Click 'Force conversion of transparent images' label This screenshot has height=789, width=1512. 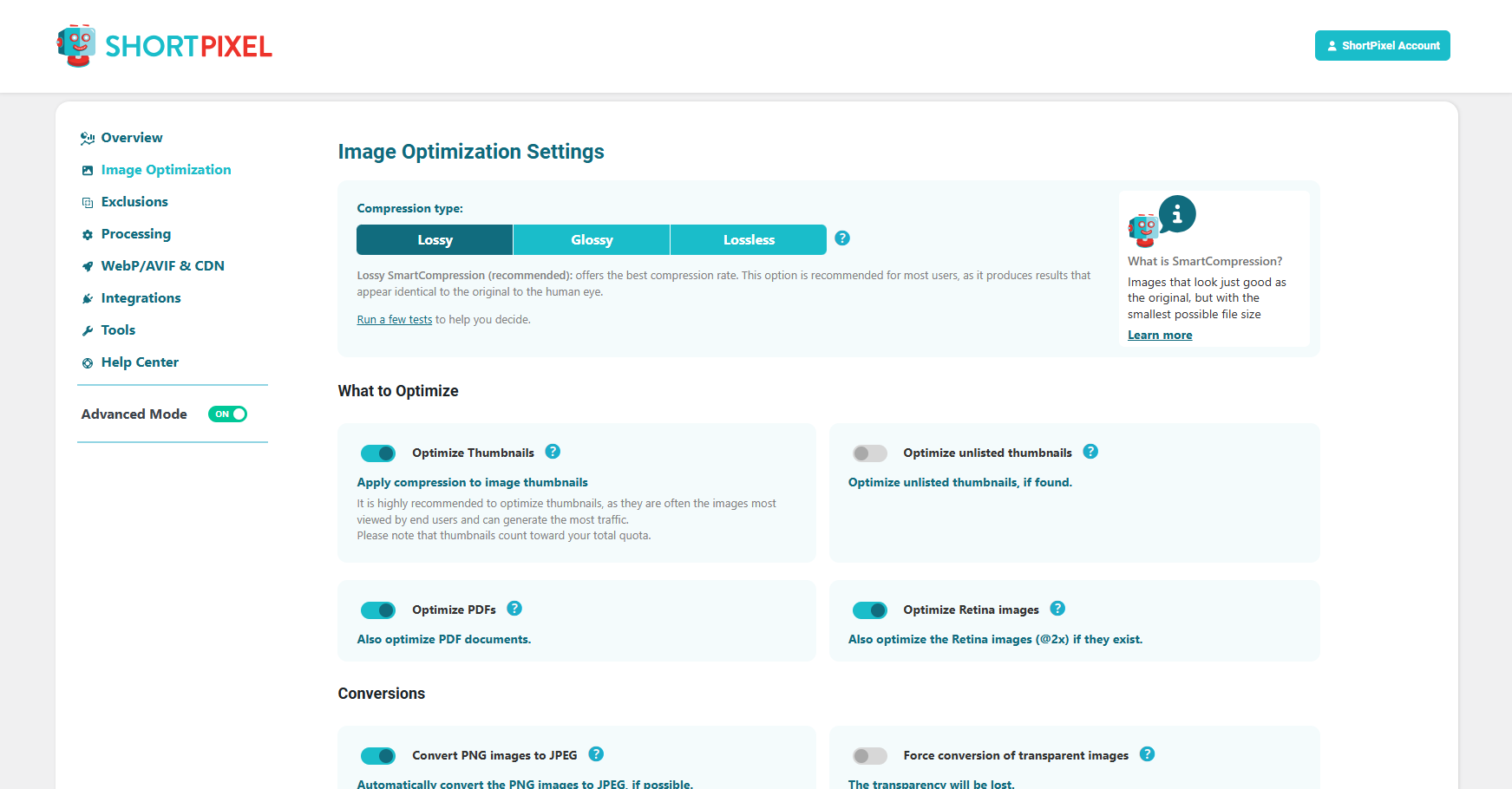[1016, 755]
